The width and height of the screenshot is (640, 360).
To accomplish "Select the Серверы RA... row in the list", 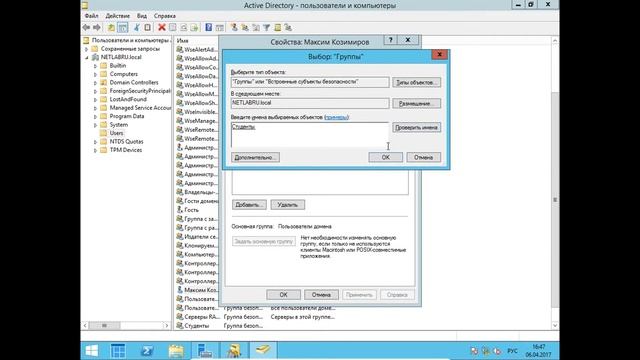I will (x=198, y=317).
